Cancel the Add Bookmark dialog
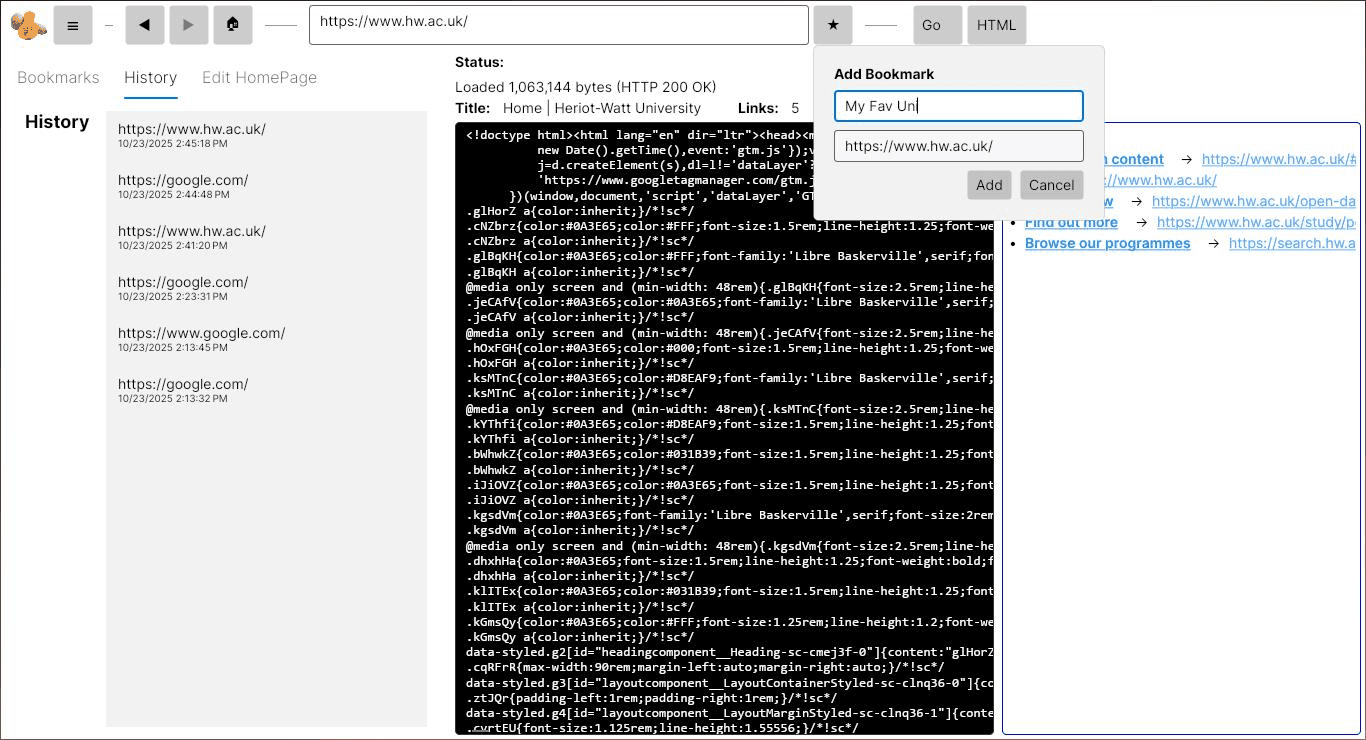This screenshot has height=740, width=1366. point(1052,185)
